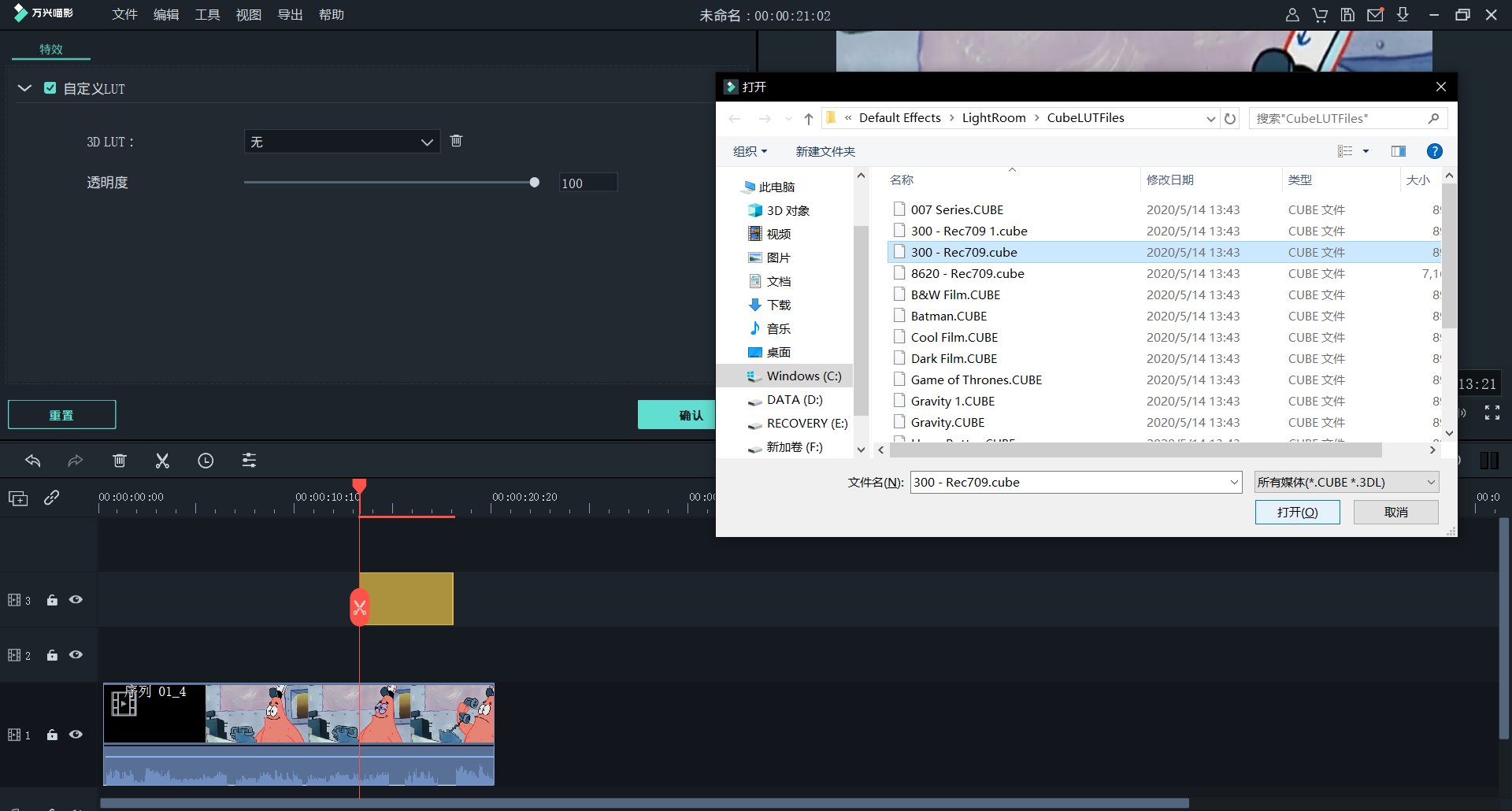Hide track 2 with eye icon
The width and height of the screenshot is (1512, 811).
pos(76,655)
